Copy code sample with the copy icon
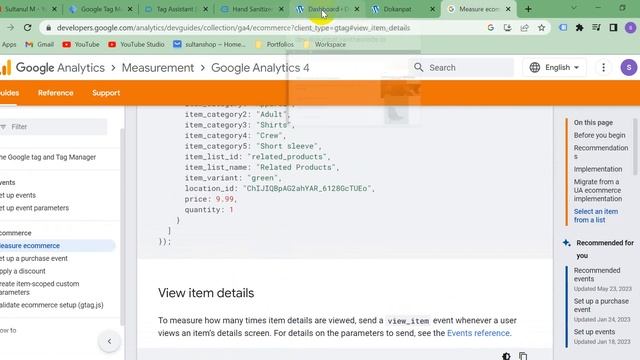The image size is (640, 360). pyautogui.click(x=523, y=356)
